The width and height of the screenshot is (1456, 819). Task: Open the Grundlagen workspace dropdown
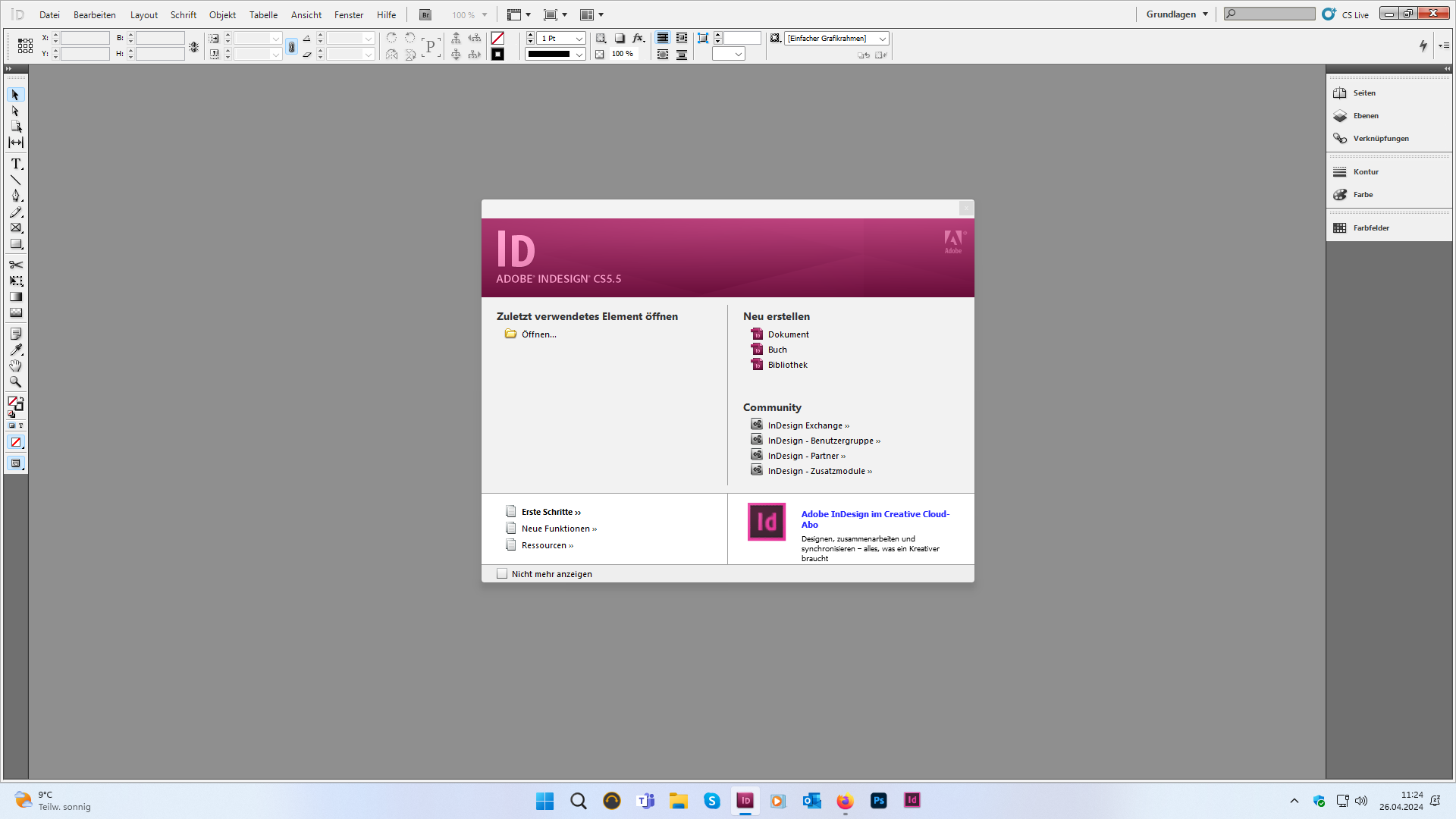(x=1177, y=14)
